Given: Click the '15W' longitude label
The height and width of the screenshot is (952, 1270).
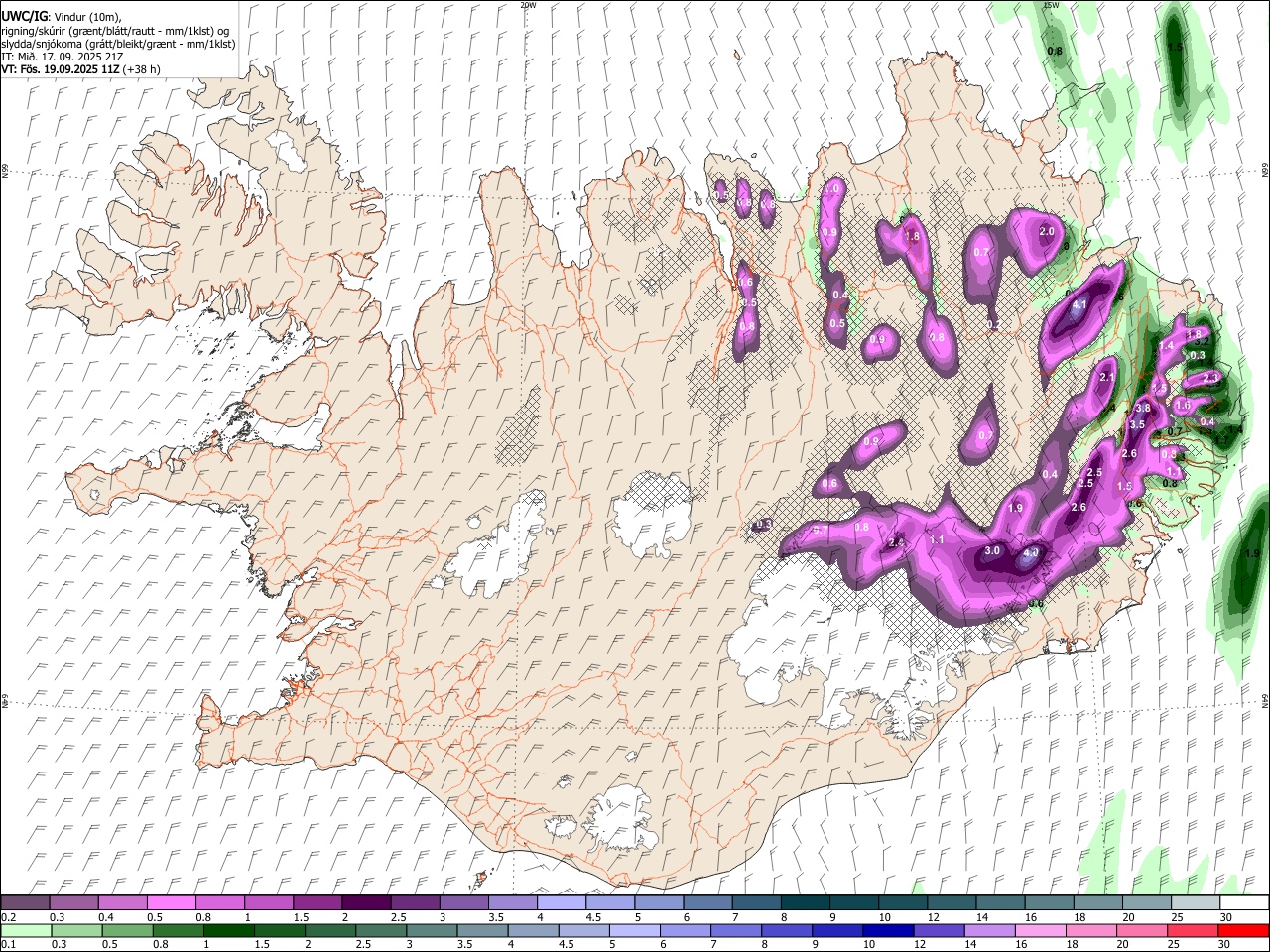Looking at the screenshot, I should pyautogui.click(x=1051, y=5).
